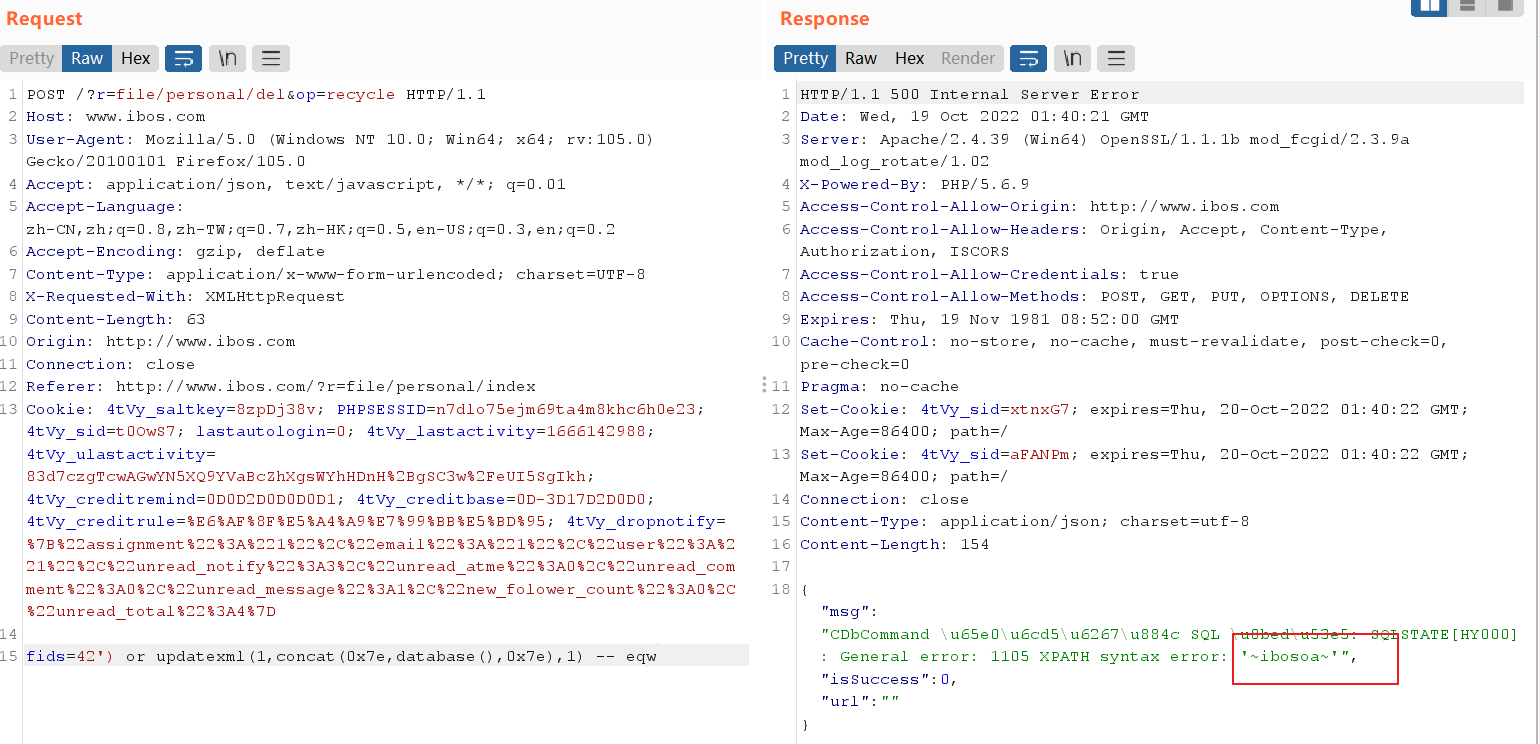
Task: Click the Access-Control-Allow-Origin response header
Action: click(1039, 207)
